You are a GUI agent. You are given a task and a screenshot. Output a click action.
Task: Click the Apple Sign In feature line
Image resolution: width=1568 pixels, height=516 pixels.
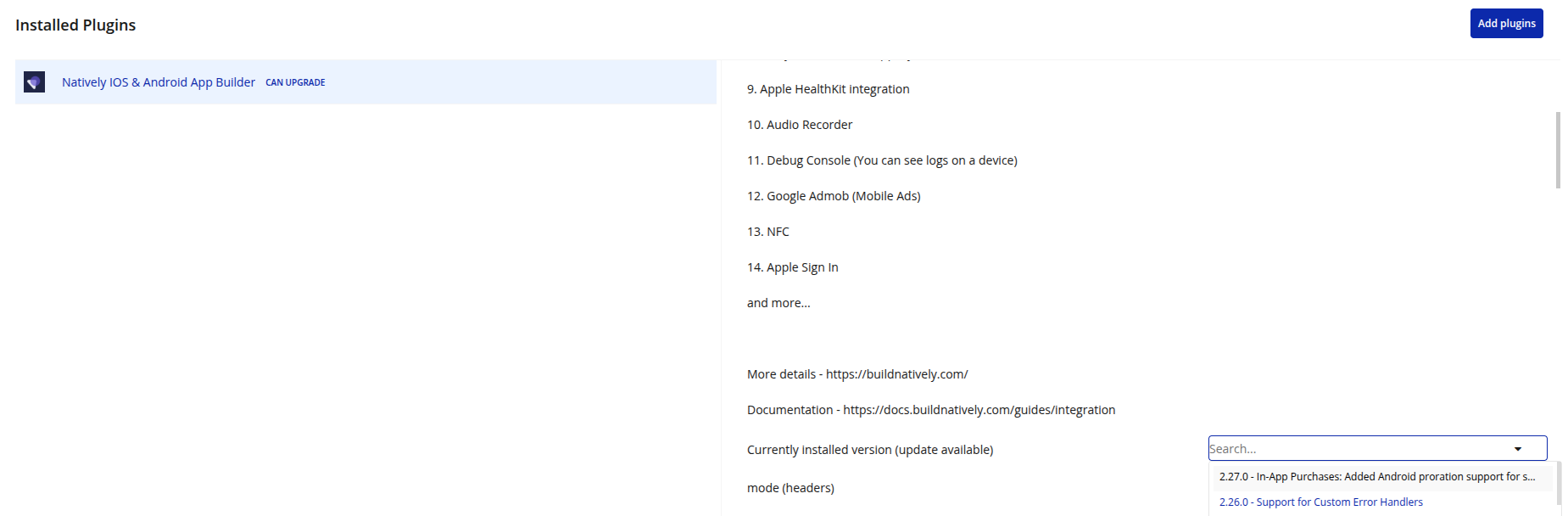[x=792, y=267]
